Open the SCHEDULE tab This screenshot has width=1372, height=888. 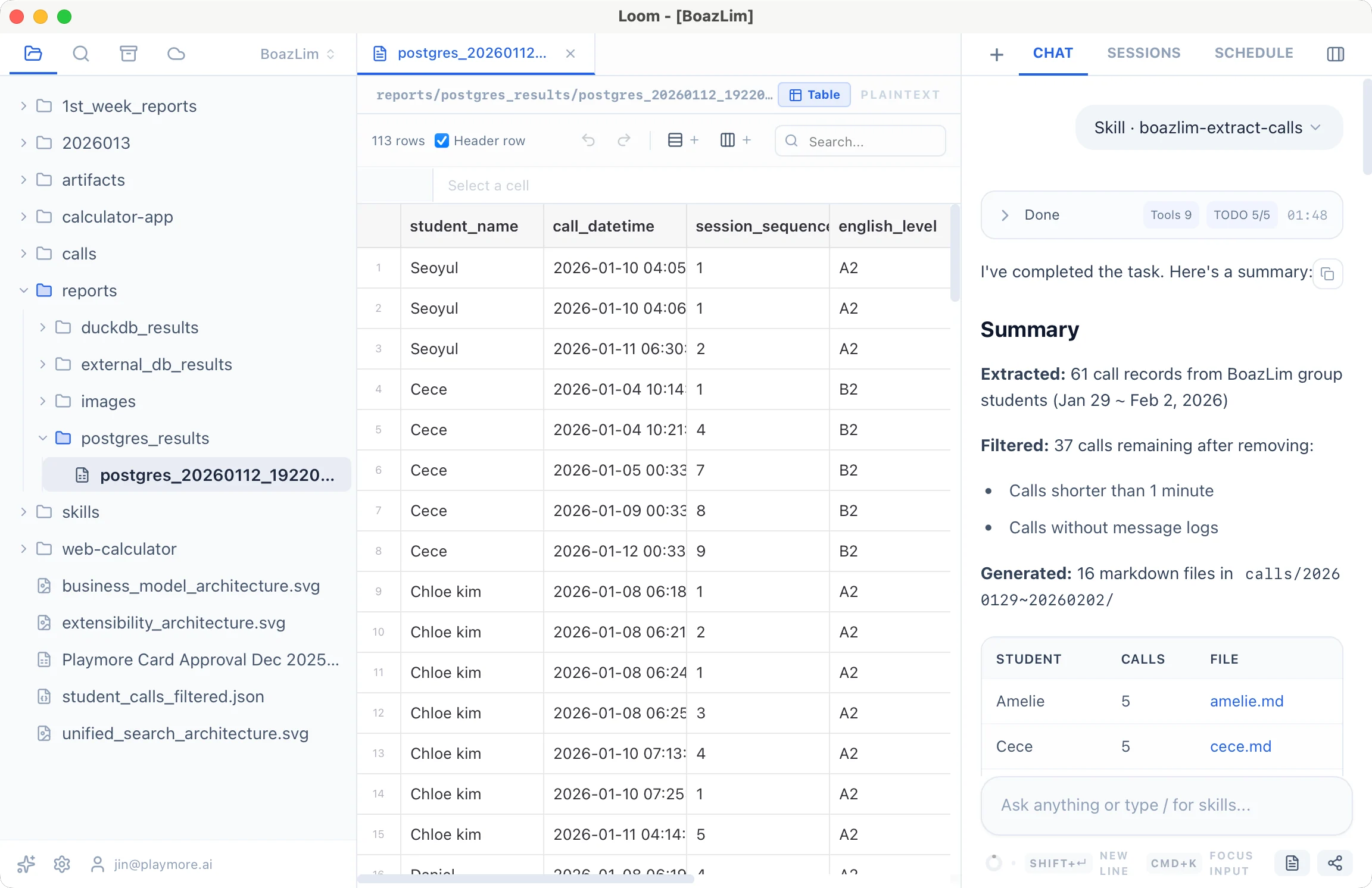[x=1253, y=53]
